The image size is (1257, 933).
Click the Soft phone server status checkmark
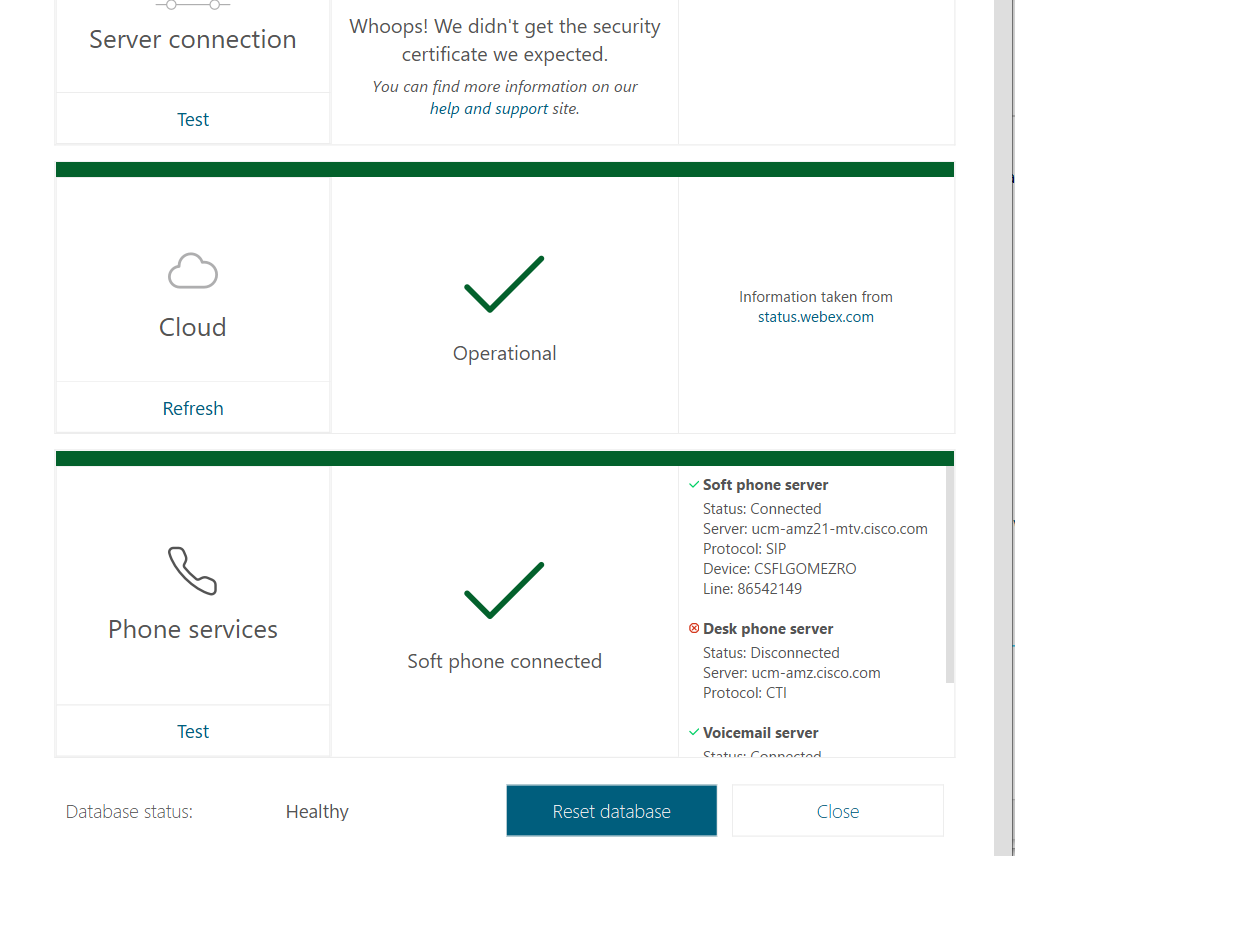pos(693,484)
